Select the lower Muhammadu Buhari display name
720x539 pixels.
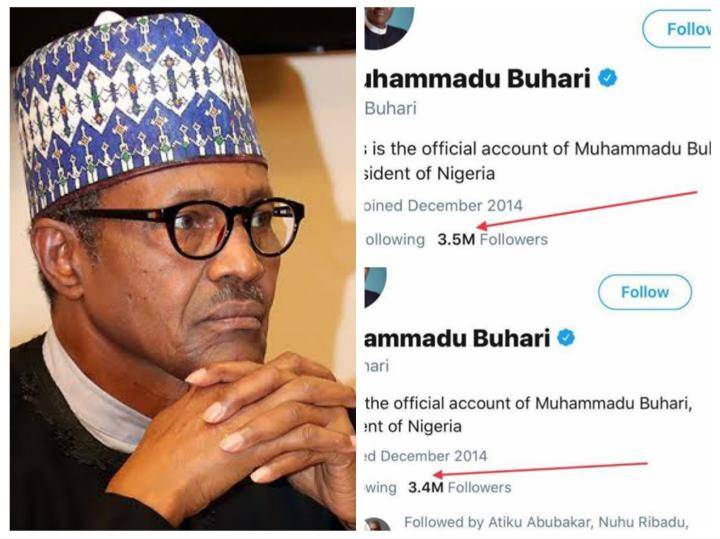(457, 338)
